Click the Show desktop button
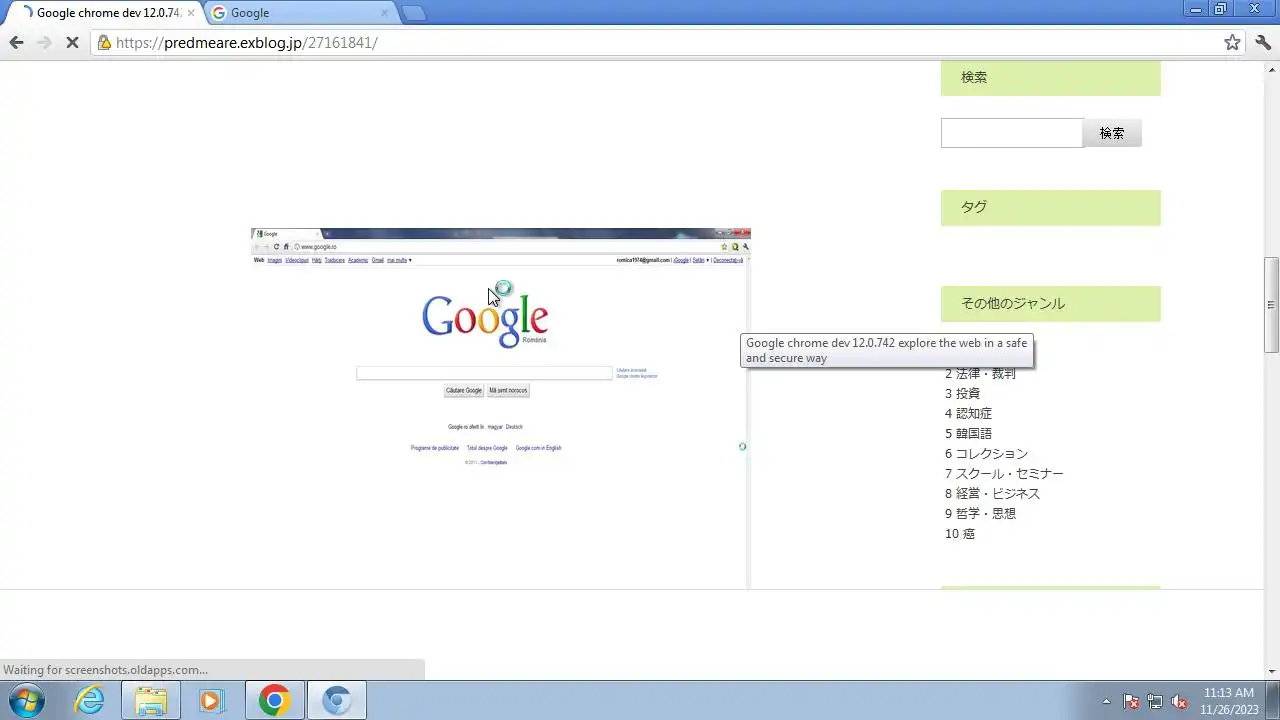Image resolution: width=1280 pixels, height=720 pixels. point(1272,700)
